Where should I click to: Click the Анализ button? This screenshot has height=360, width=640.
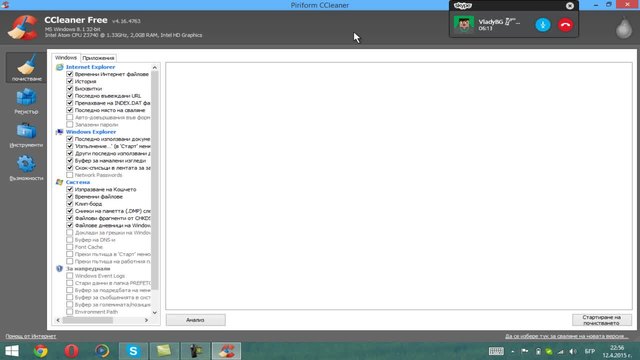coord(196,320)
